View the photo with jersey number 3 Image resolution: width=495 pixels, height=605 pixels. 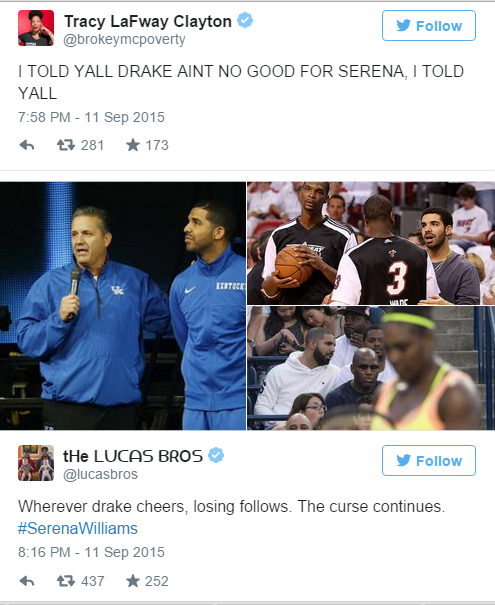pyautogui.click(x=371, y=243)
